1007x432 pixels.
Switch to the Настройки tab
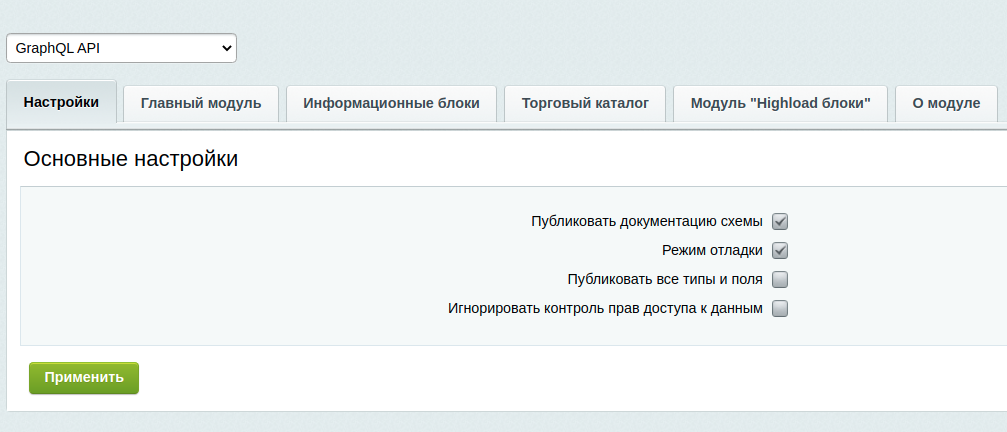point(62,102)
